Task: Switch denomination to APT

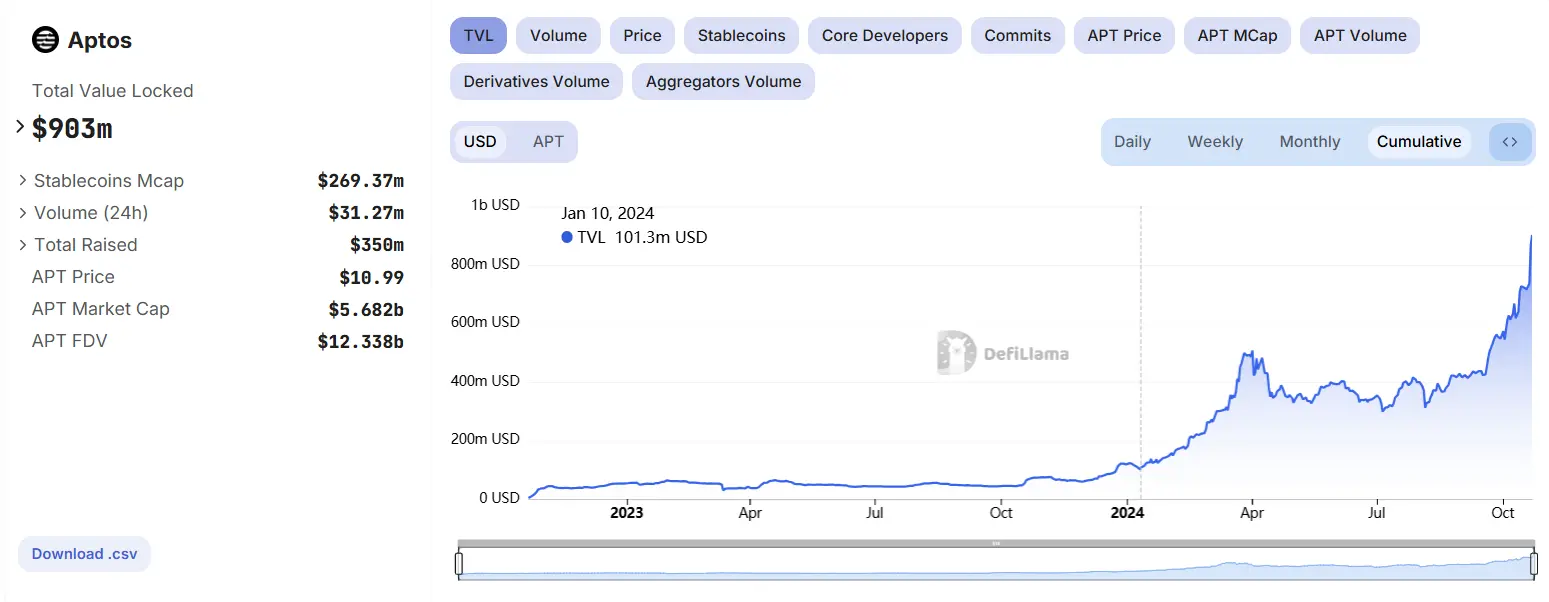Action: point(548,142)
